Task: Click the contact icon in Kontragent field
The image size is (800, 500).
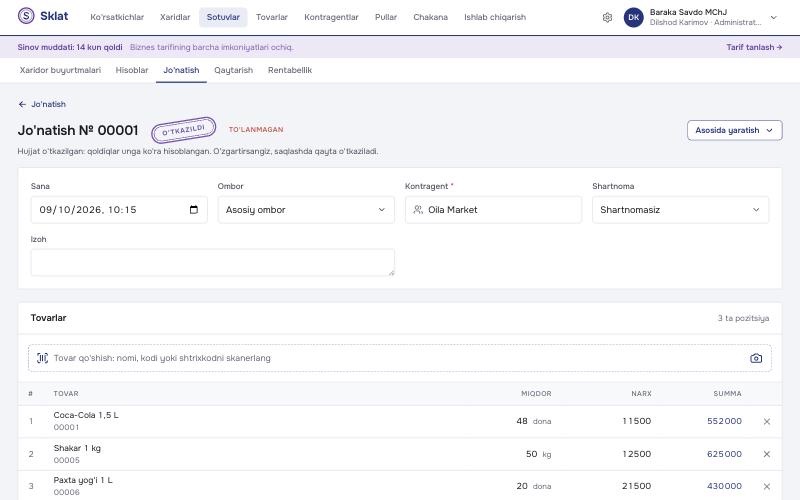Action: [418, 210]
